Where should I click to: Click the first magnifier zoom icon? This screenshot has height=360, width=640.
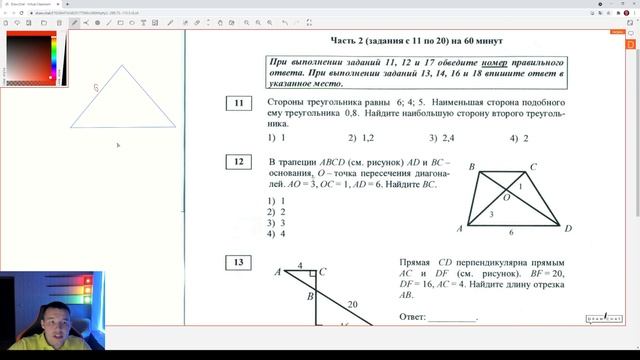pyautogui.click(x=247, y=23)
